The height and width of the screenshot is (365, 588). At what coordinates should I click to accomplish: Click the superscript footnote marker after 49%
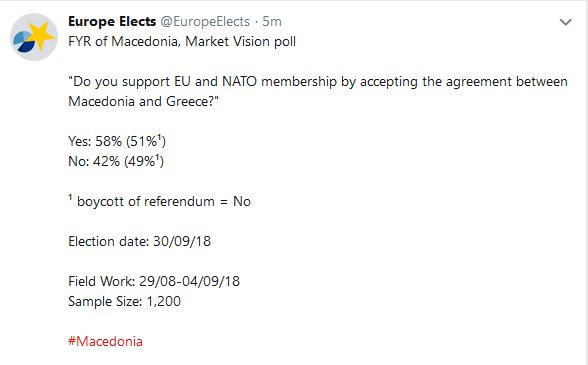pos(158,158)
